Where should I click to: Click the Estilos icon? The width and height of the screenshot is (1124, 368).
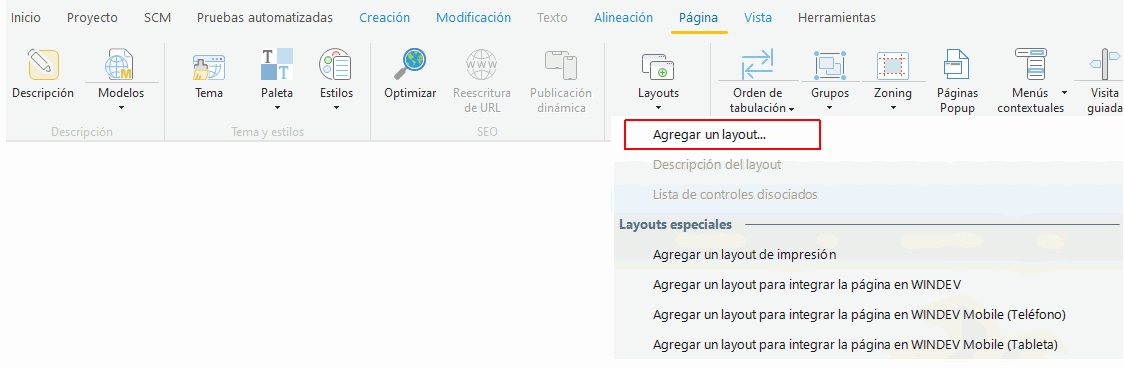pos(335,65)
